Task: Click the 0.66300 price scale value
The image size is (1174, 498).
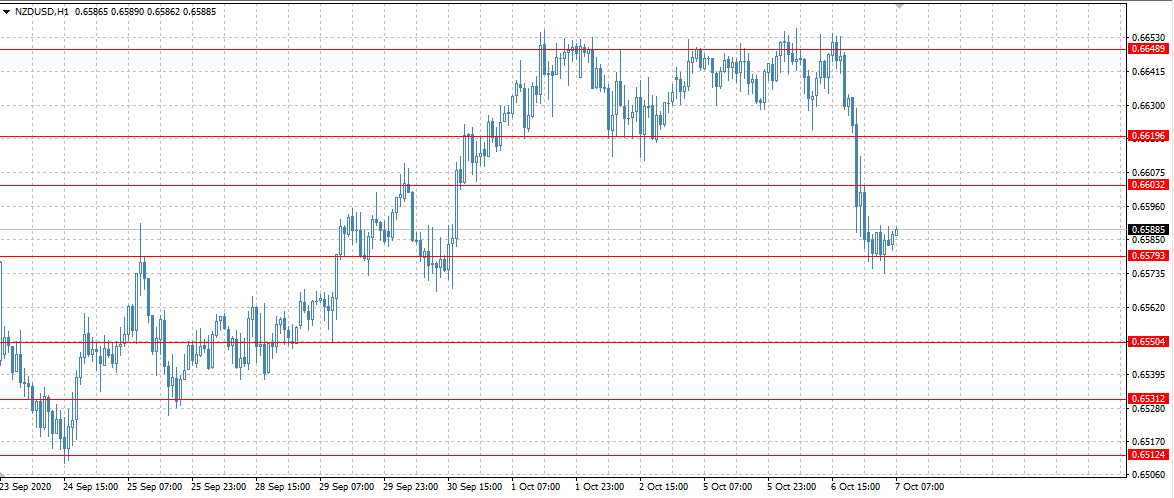Action: coord(1148,106)
